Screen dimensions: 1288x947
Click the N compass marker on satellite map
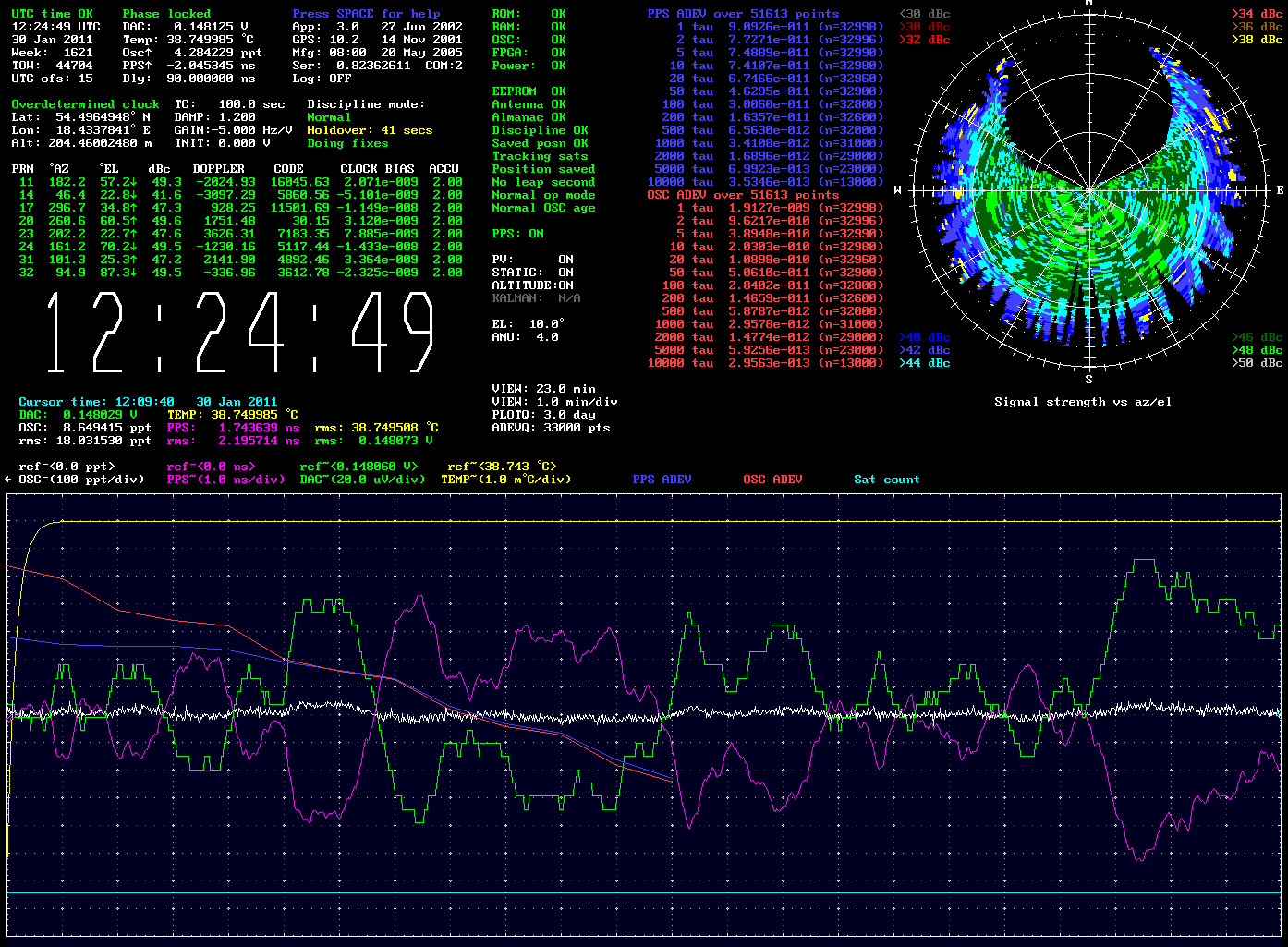coord(1089,3)
